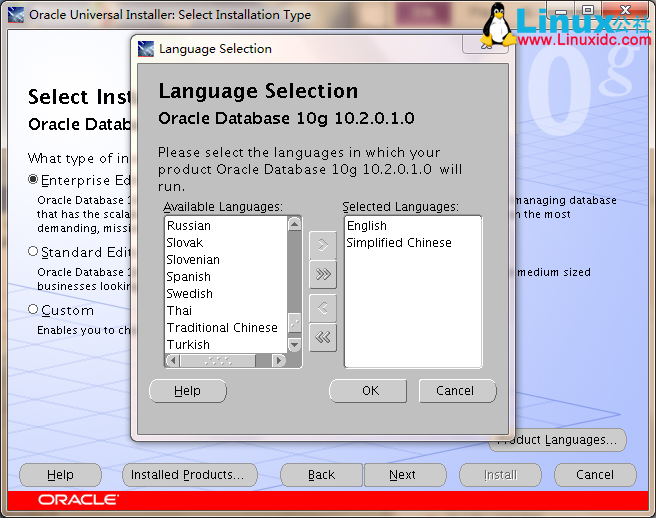Select Swedish in Available Languages
The width and height of the screenshot is (656, 518).
coord(226,294)
